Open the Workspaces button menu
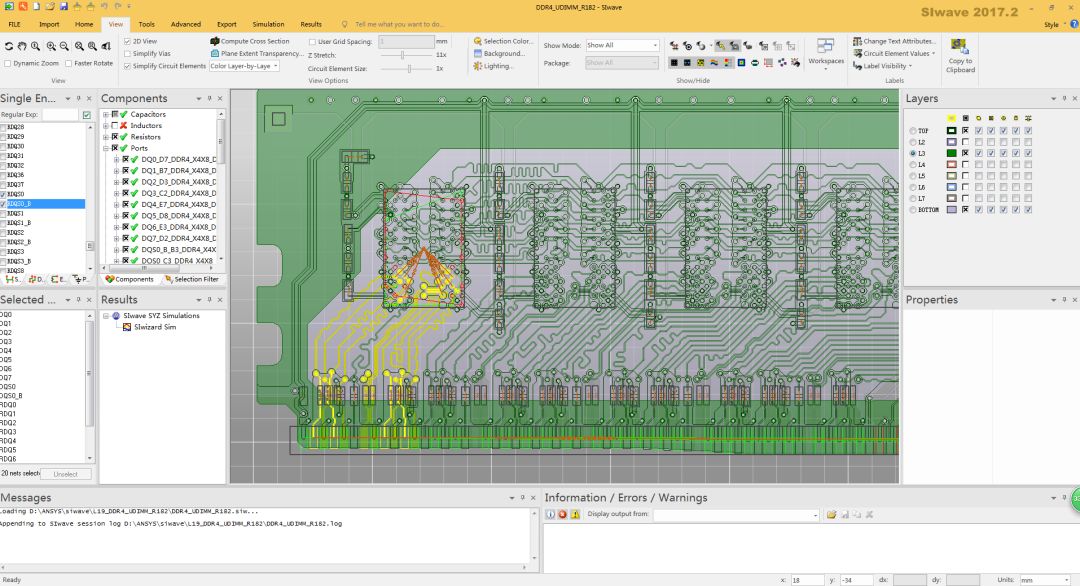 point(826,52)
